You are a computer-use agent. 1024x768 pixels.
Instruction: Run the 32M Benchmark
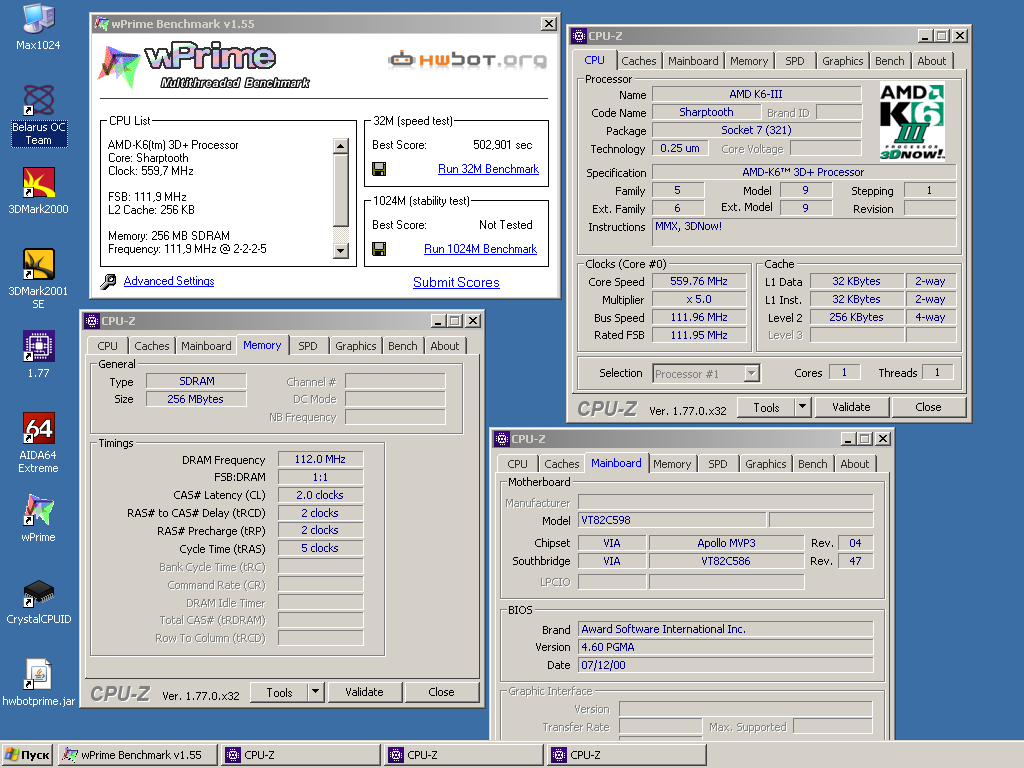coord(488,169)
